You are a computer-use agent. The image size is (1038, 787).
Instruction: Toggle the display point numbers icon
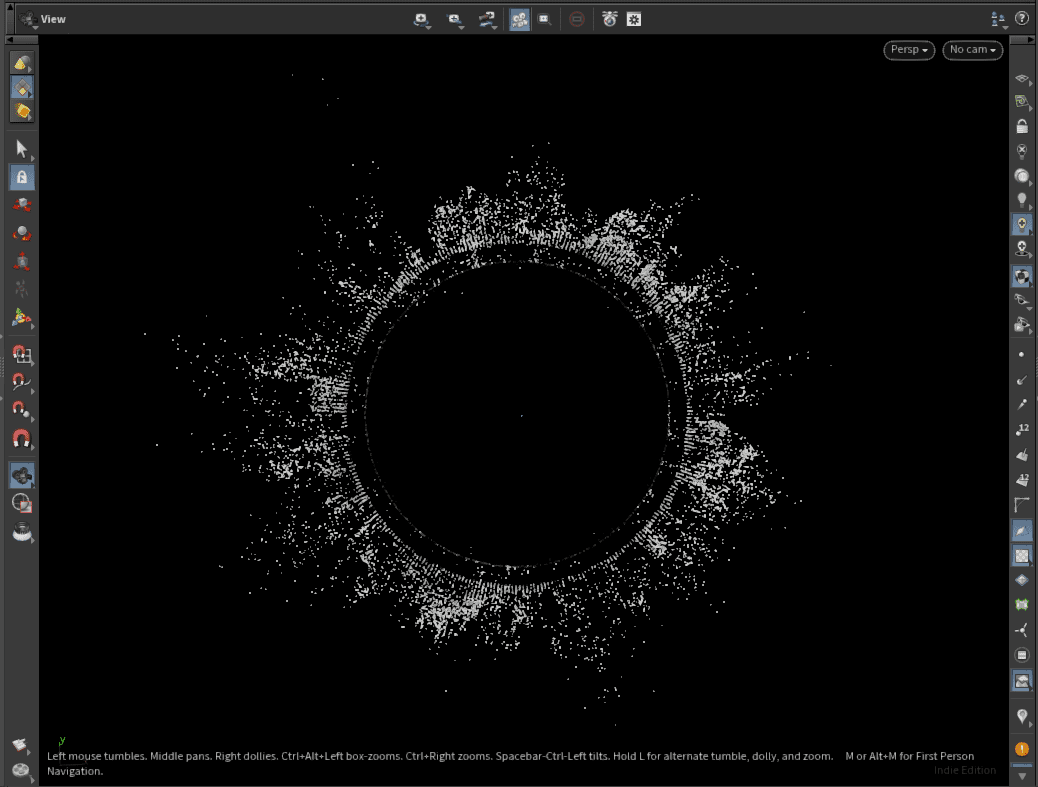pos(1022,429)
